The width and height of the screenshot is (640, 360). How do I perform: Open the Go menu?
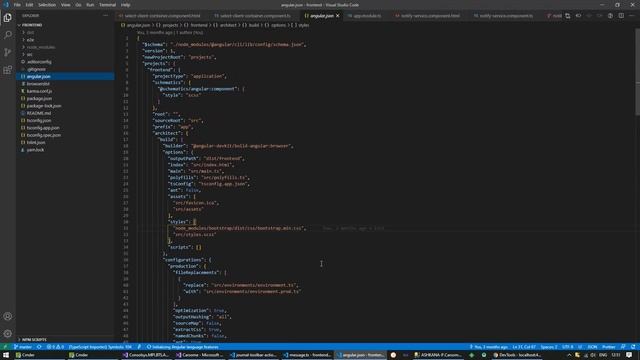tap(78, 5)
